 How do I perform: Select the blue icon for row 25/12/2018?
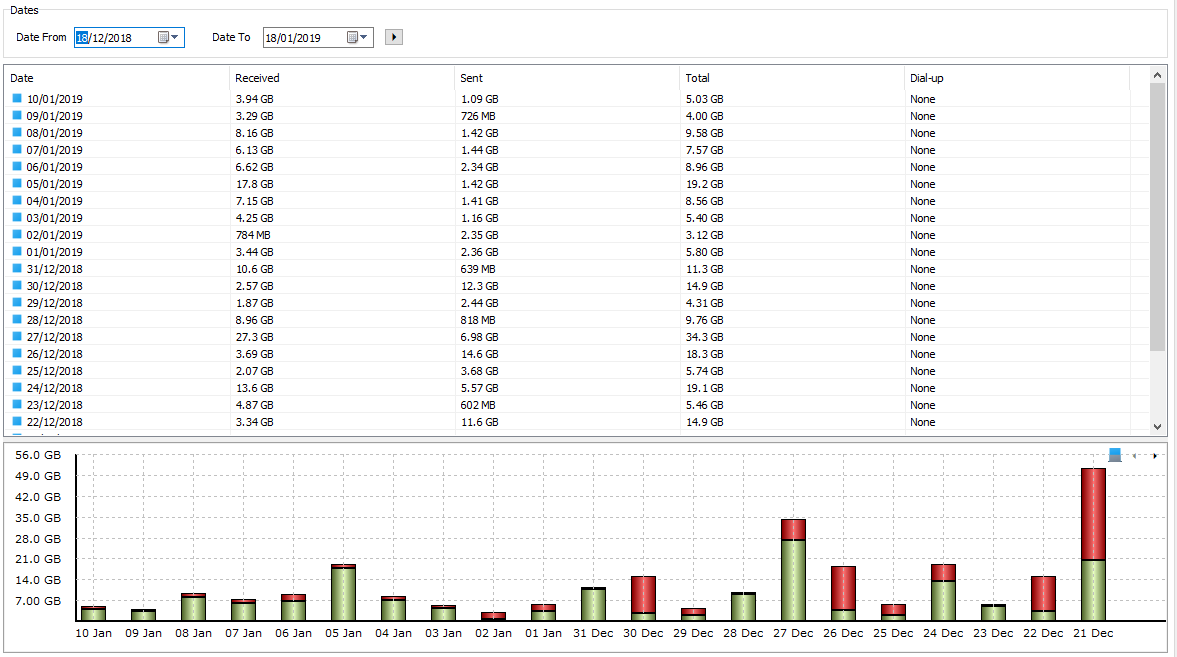(x=17, y=370)
